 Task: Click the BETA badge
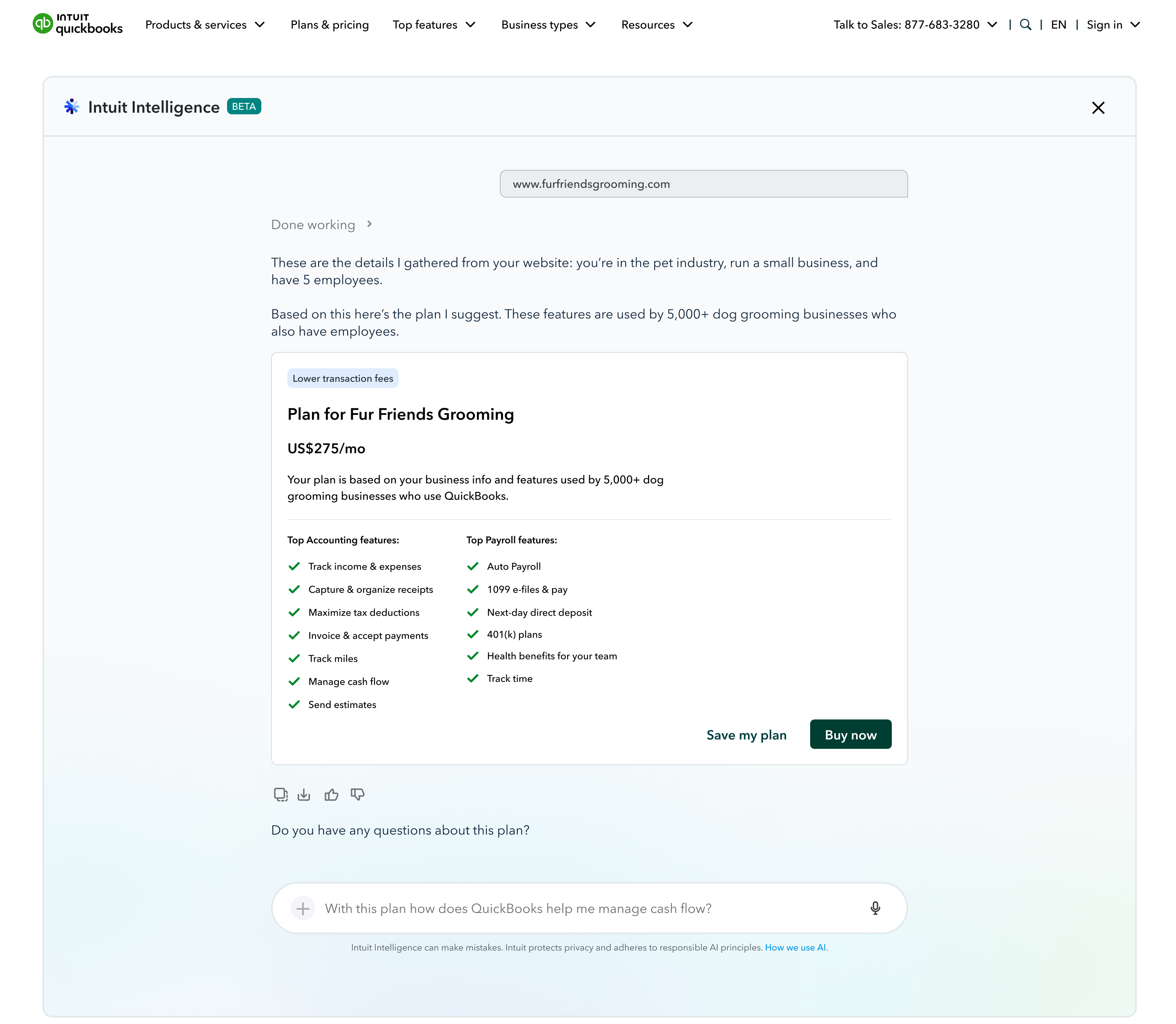(244, 106)
